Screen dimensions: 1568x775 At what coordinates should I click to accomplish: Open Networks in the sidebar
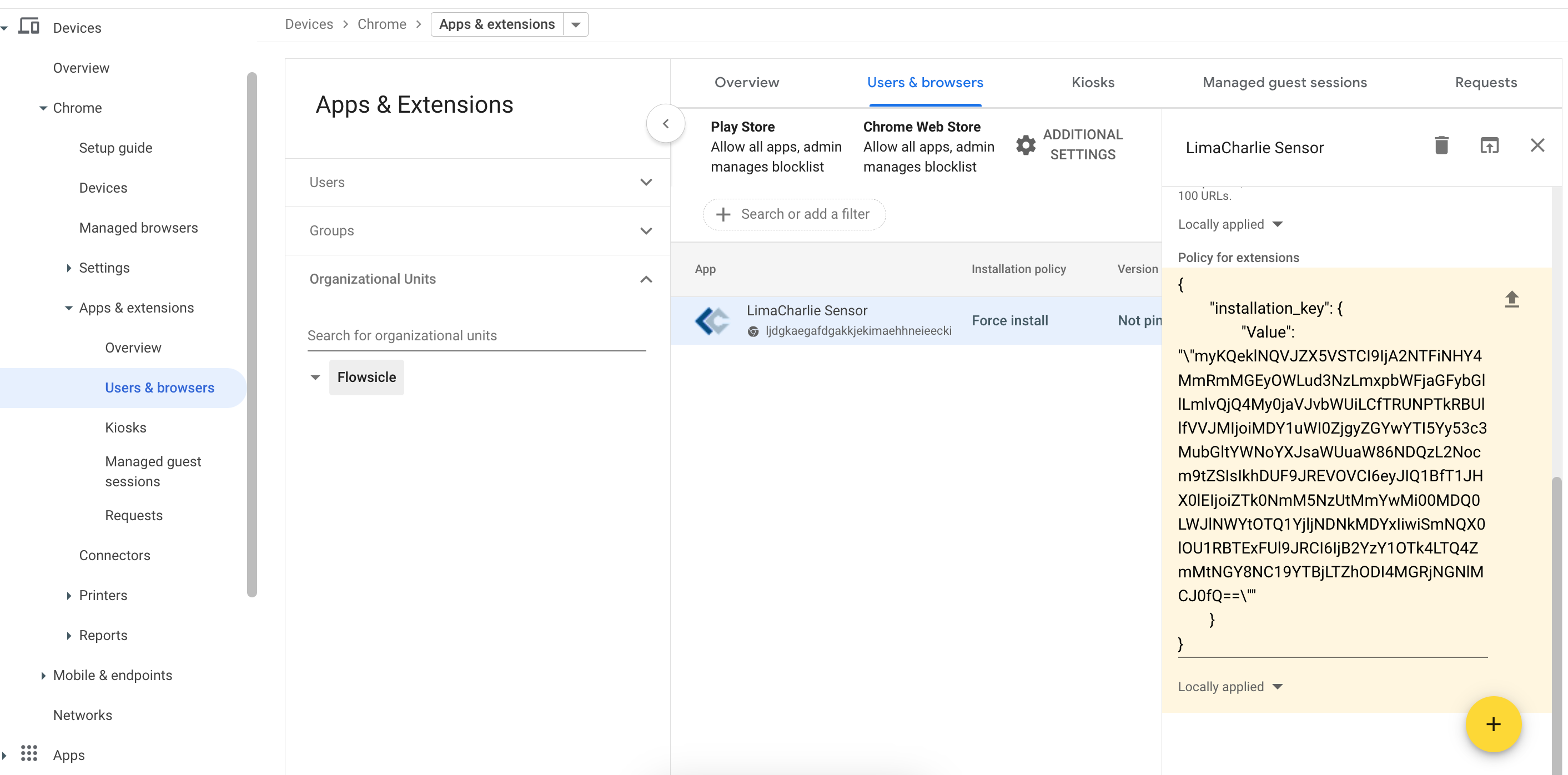coord(82,716)
